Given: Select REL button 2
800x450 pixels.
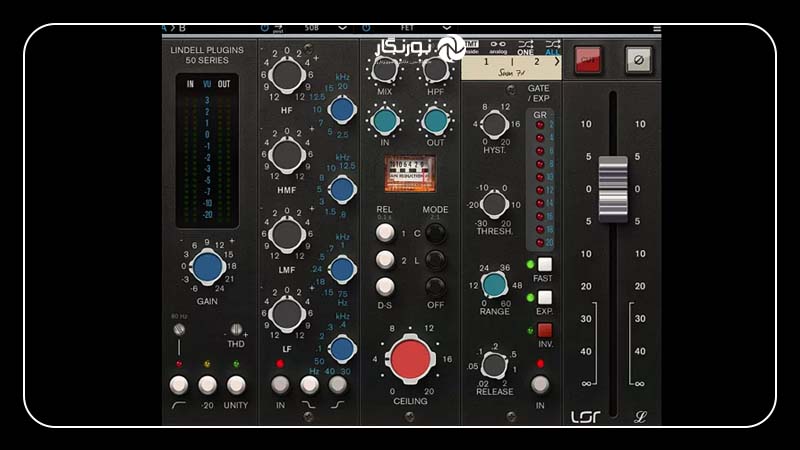Looking at the screenshot, I should click(385, 260).
